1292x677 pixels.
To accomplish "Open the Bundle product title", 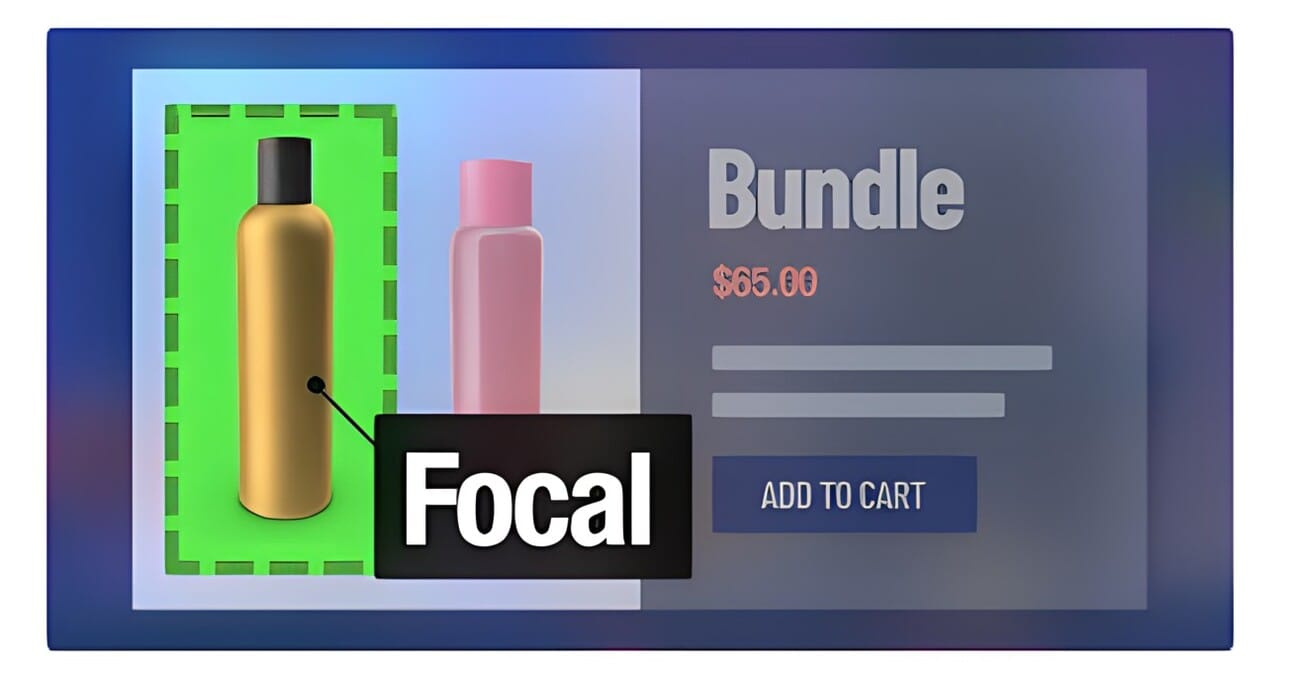I will pos(835,190).
